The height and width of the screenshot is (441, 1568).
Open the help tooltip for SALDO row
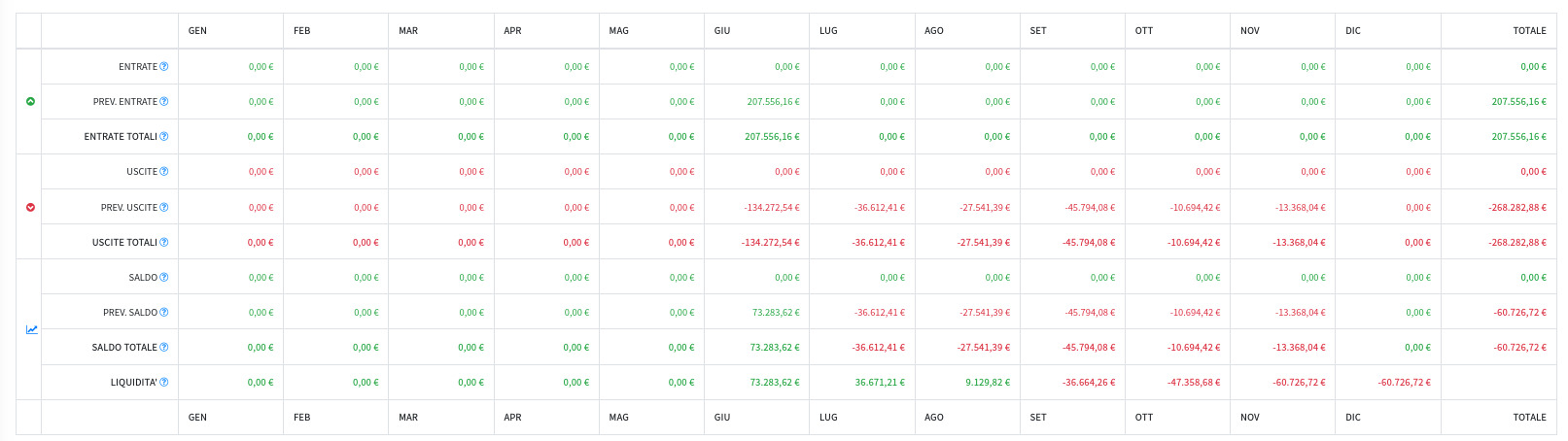click(x=164, y=278)
